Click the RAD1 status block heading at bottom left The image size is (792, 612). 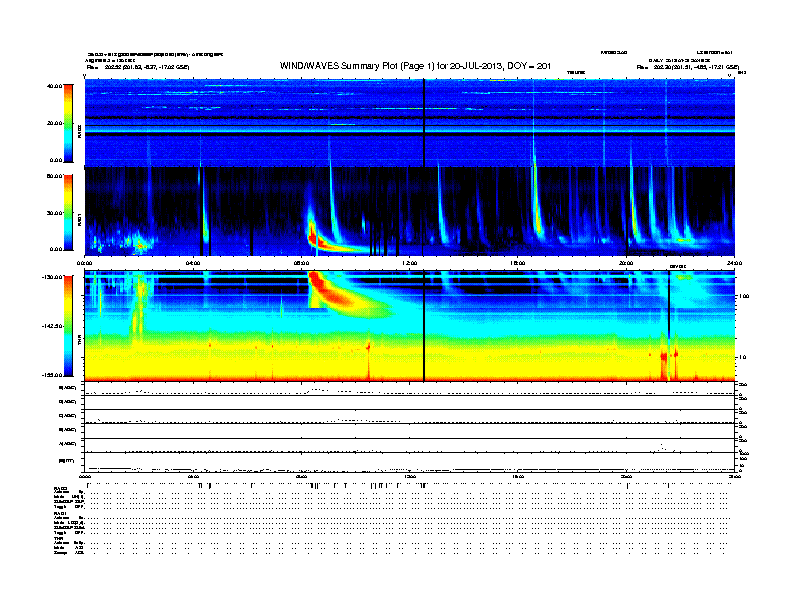(x=61, y=514)
